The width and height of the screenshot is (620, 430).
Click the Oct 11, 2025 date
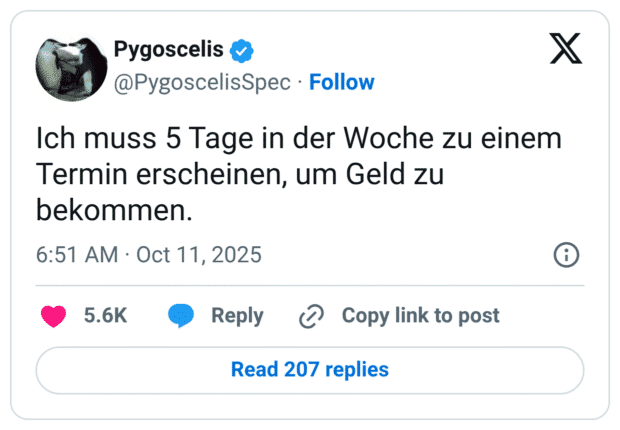pos(199,255)
